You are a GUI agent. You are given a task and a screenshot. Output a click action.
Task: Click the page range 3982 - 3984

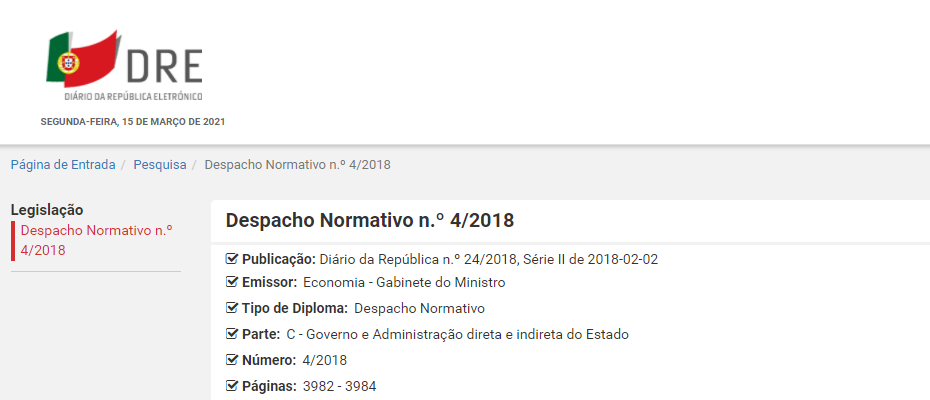coord(339,386)
